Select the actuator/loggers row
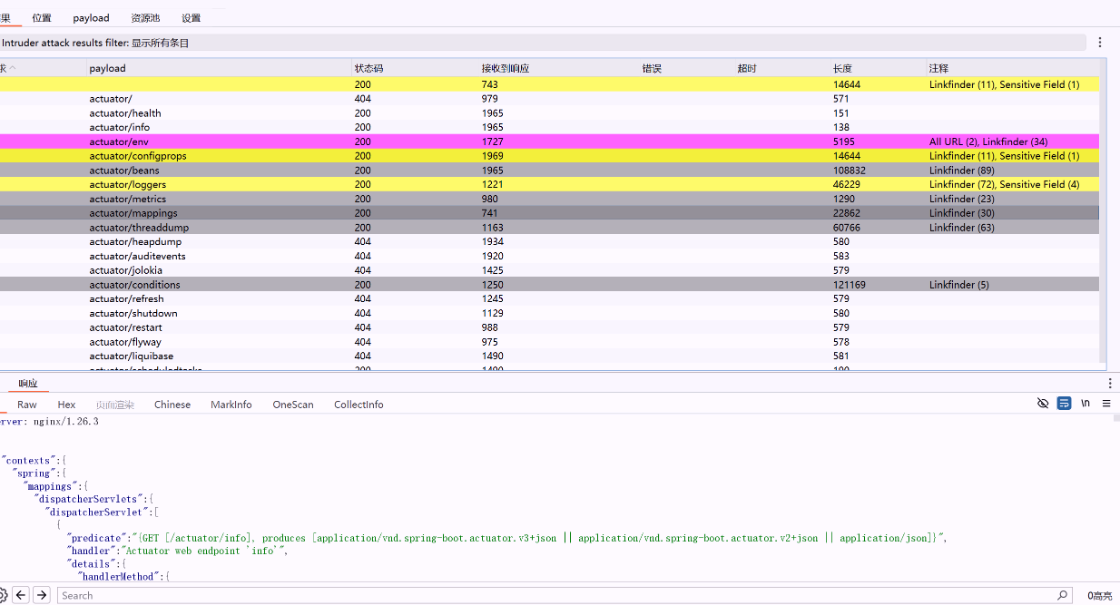Image resolution: width=1120 pixels, height=605 pixels. [x=549, y=184]
